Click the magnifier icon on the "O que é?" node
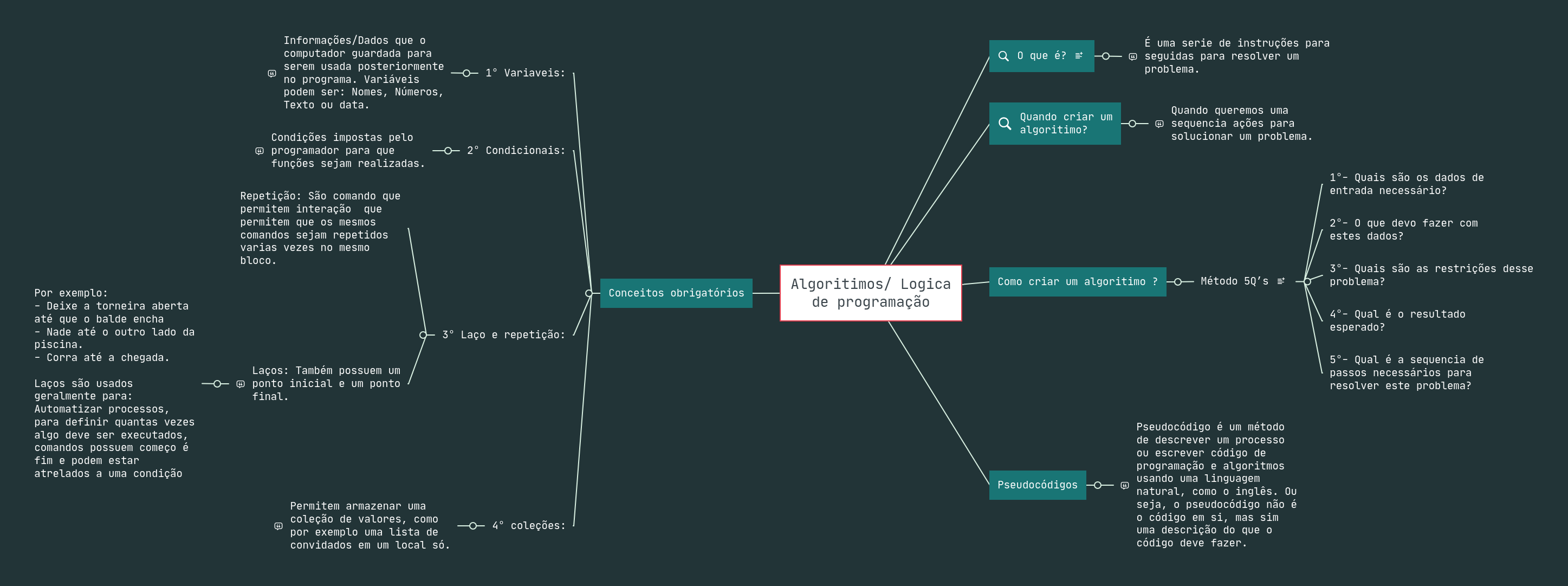 [1004, 56]
